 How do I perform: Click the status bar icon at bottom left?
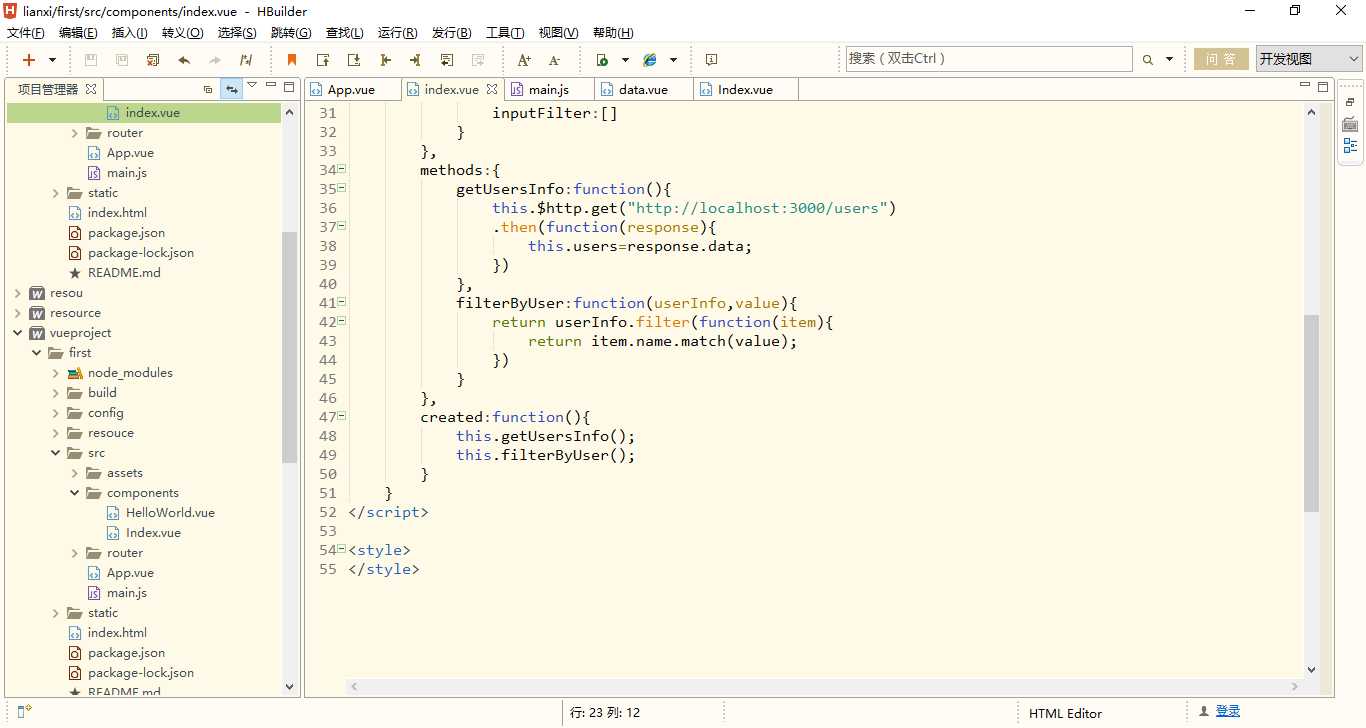(24, 711)
